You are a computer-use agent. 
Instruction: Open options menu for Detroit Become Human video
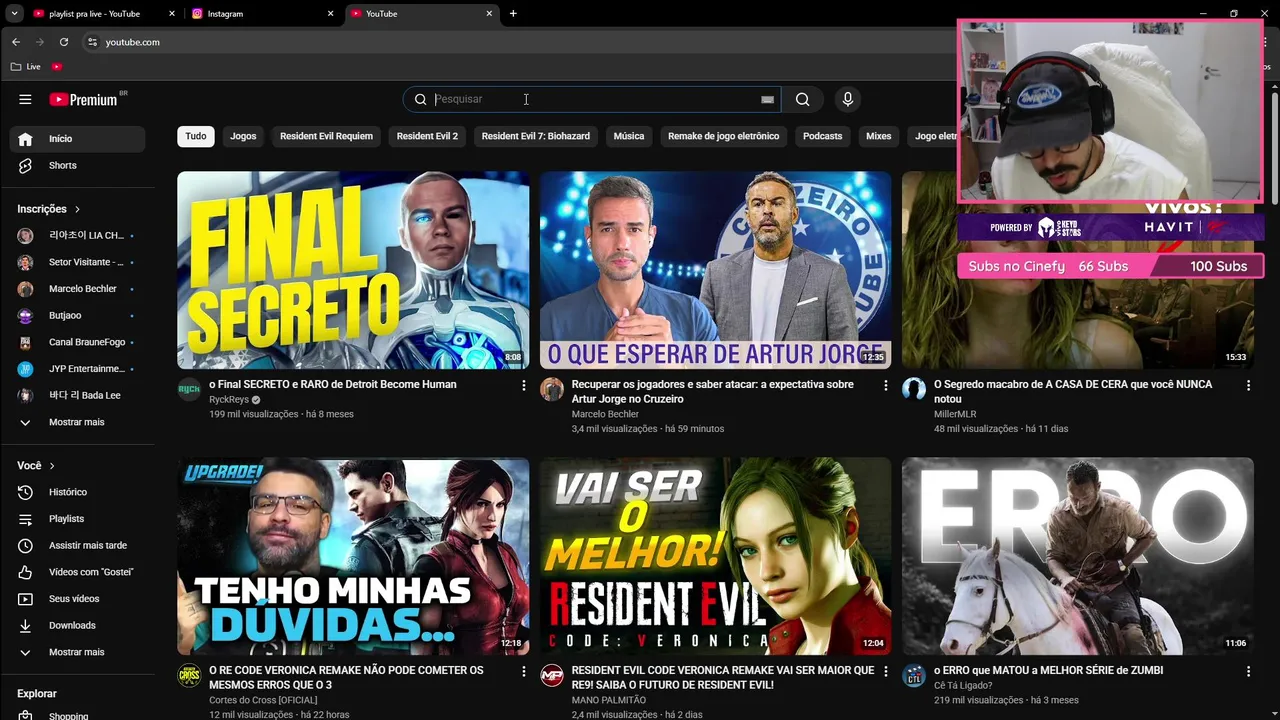pyautogui.click(x=523, y=385)
